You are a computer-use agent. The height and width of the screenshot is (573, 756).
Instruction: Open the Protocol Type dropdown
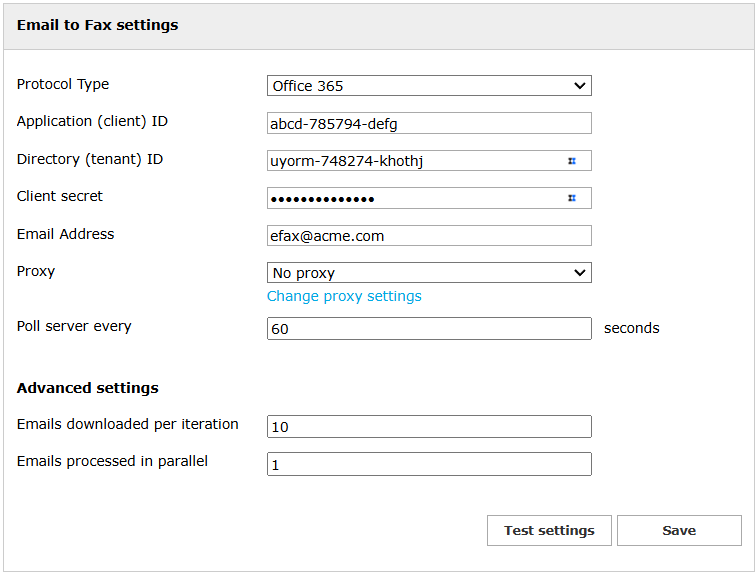(429, 86)
